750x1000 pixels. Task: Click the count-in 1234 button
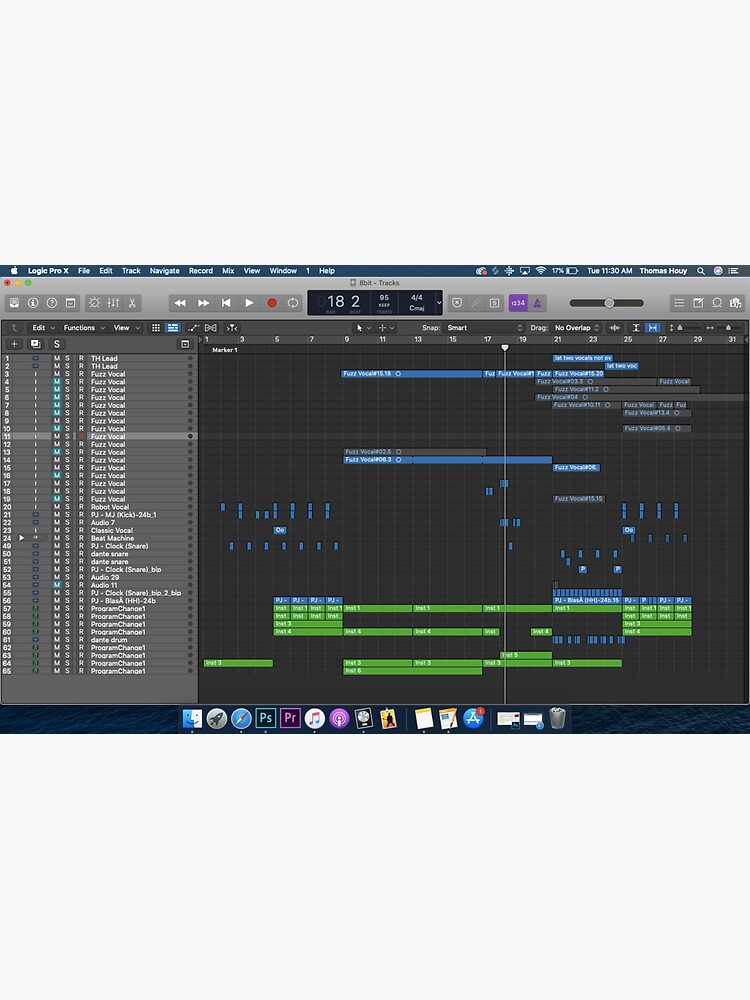coord(517,303)
